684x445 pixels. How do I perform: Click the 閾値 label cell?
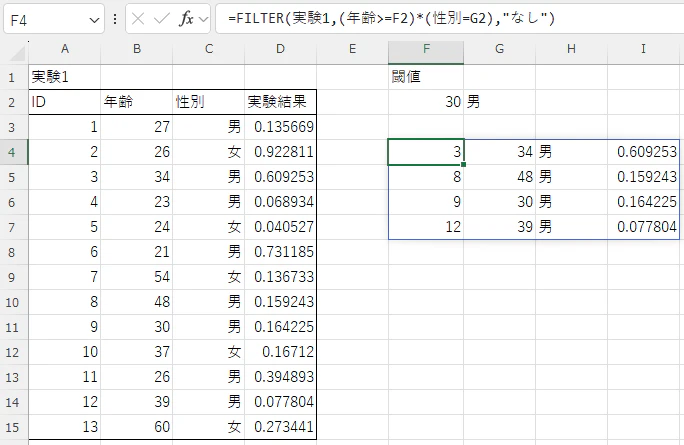coord(426,77)
